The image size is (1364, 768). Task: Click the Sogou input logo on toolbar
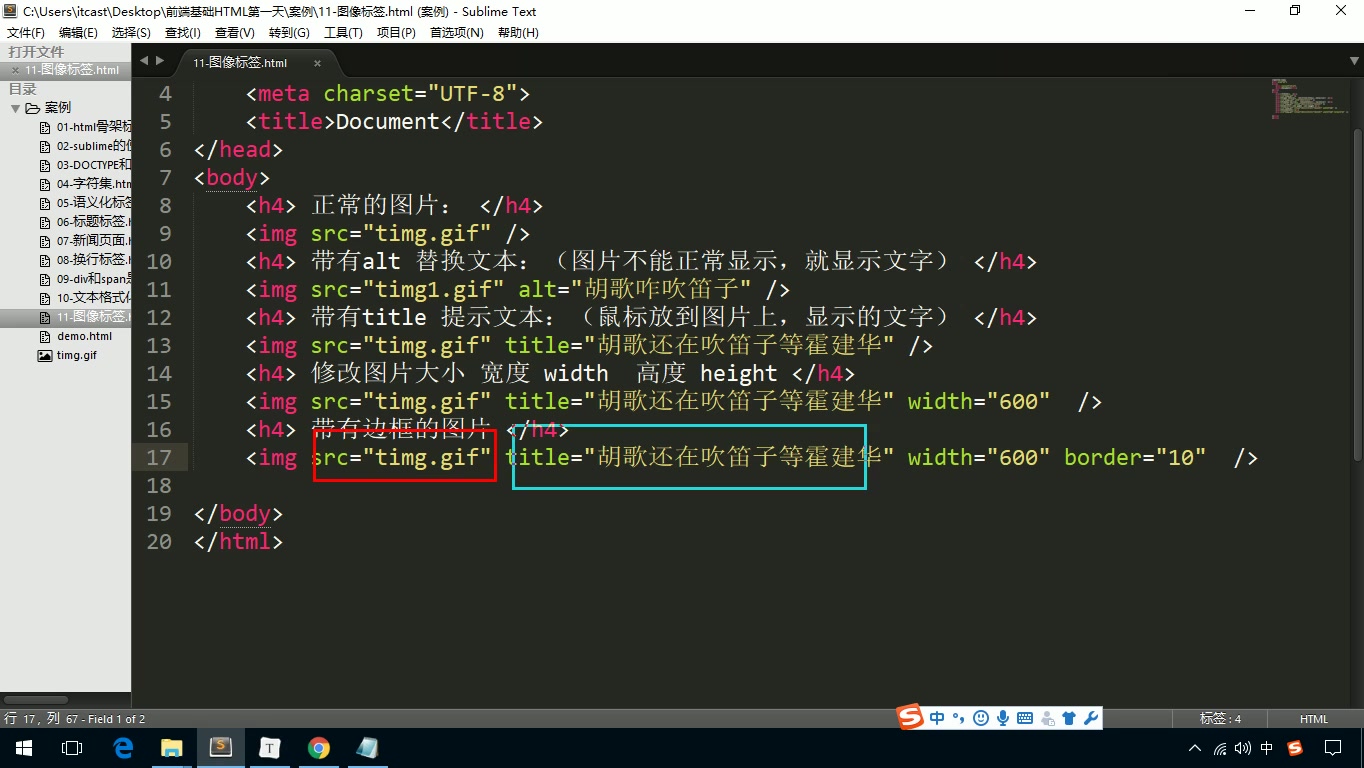point(909,717)
